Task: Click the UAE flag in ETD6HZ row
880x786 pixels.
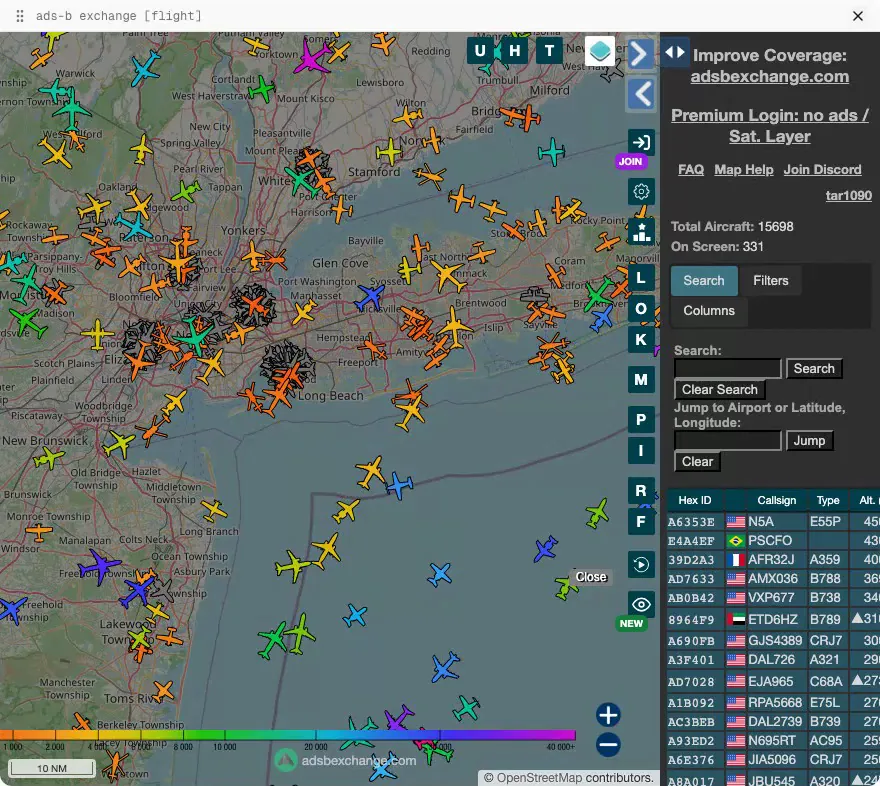Action: [x=735, y=619]
